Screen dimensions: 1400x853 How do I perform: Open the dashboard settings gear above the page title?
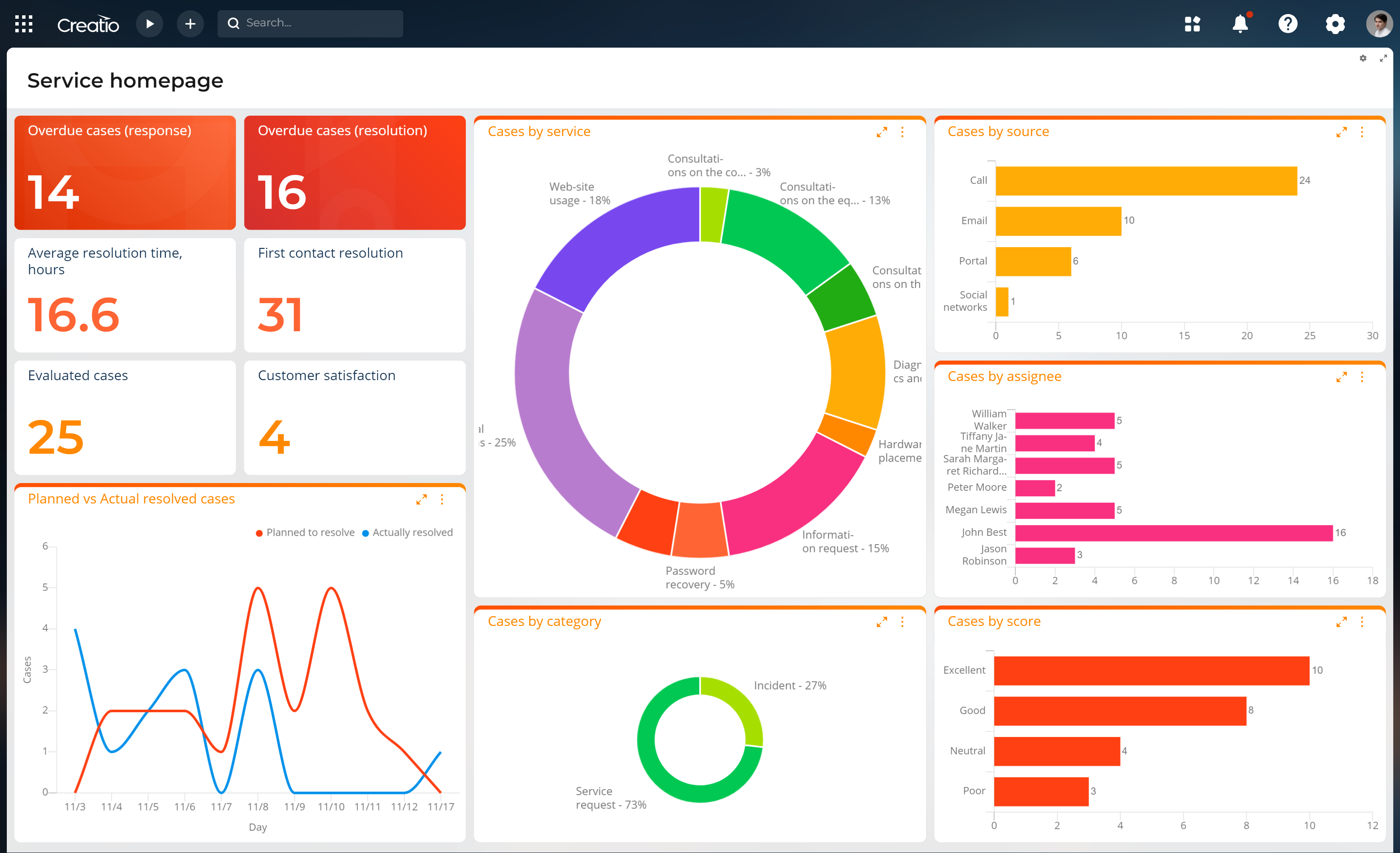pyautogui.click(x=1363, y=58)
